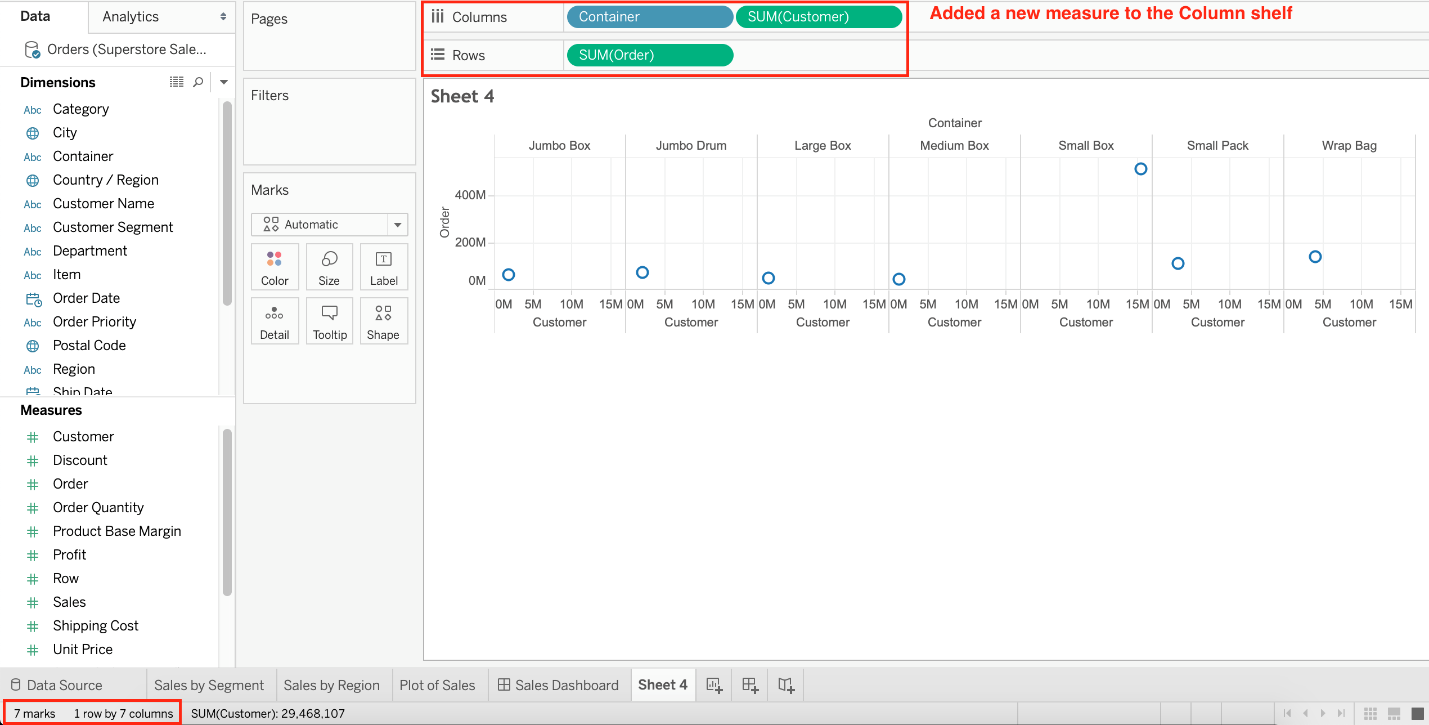The height and width of the screenshot is (725, 1429).
Task: Open the Sales Dashboard tab
Action: coord(559,685)
